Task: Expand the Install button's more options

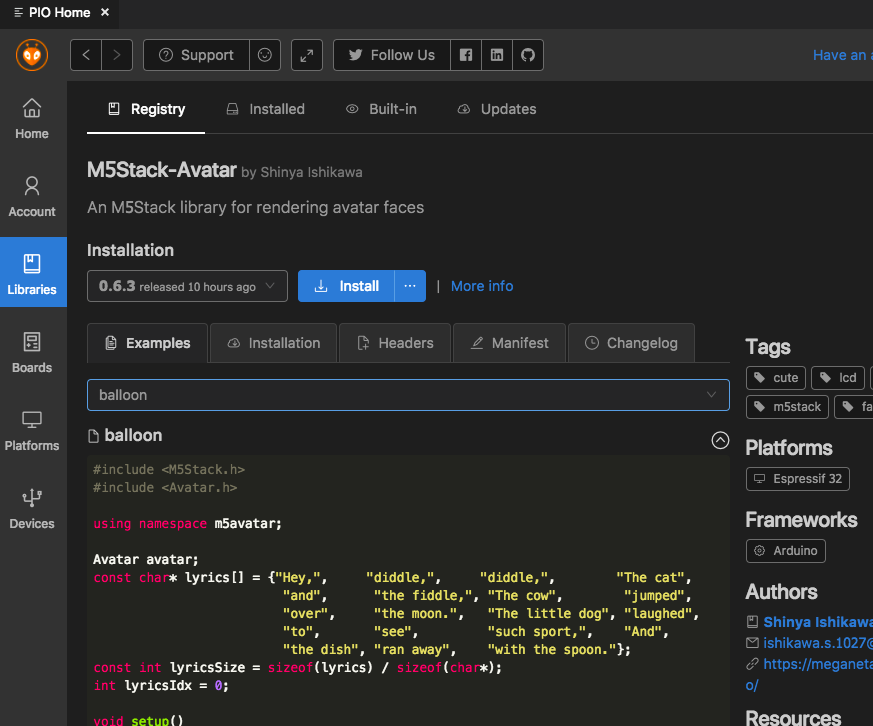Action: [x=410, y=286]
